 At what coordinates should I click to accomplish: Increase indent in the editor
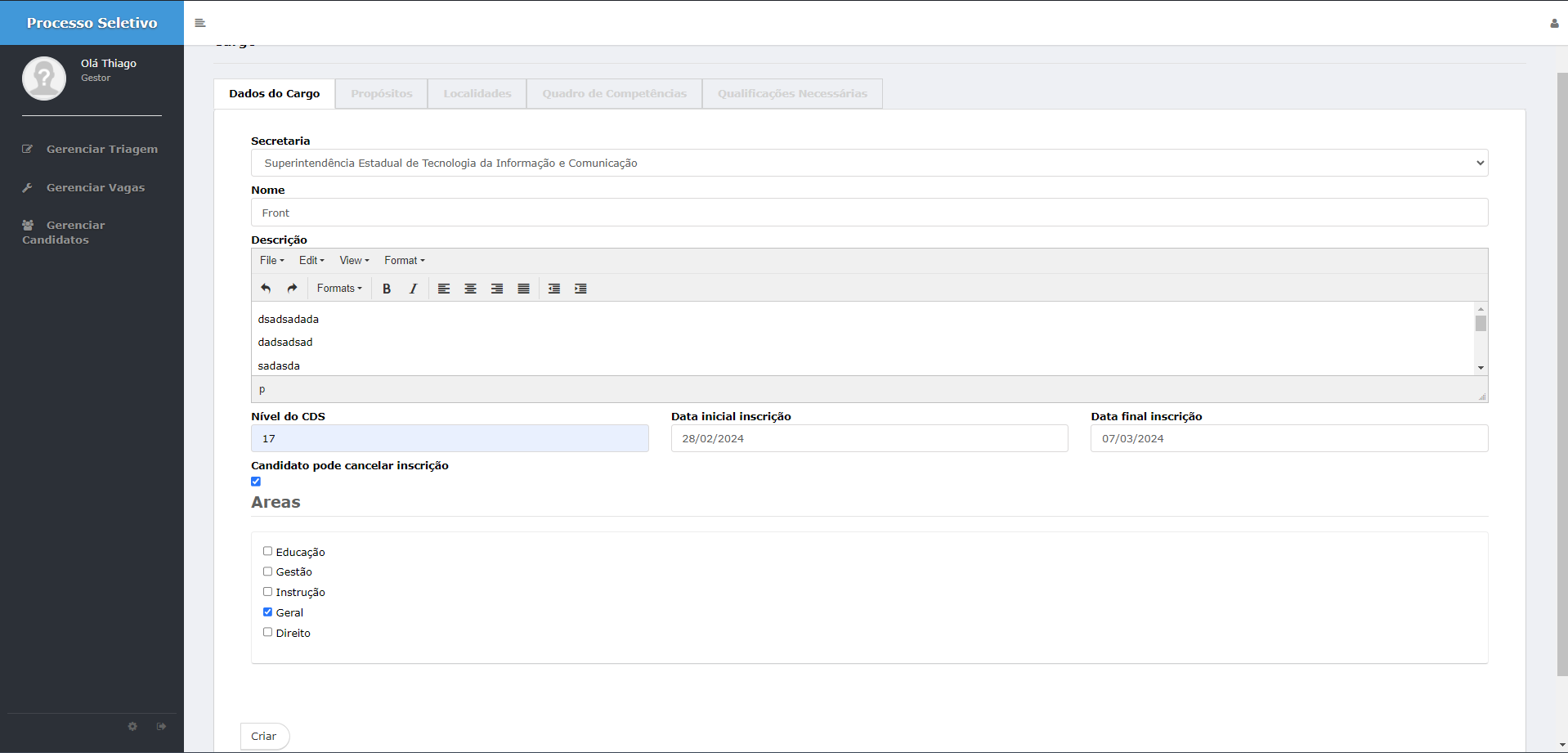click(x=580, y=288)
